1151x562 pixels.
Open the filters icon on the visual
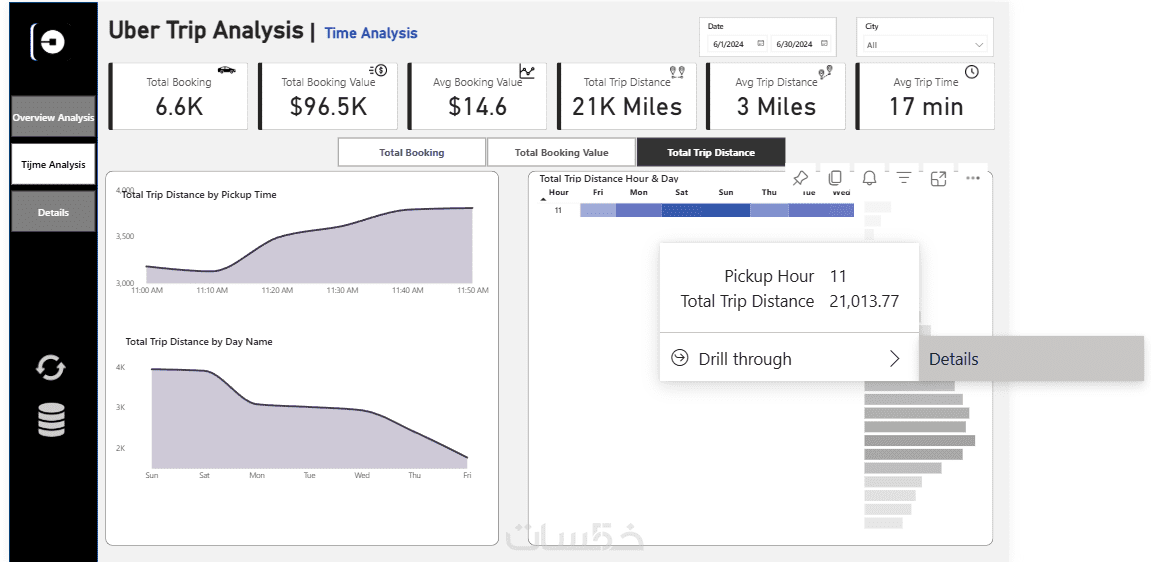pyautogui.click(x=904, y=178)
